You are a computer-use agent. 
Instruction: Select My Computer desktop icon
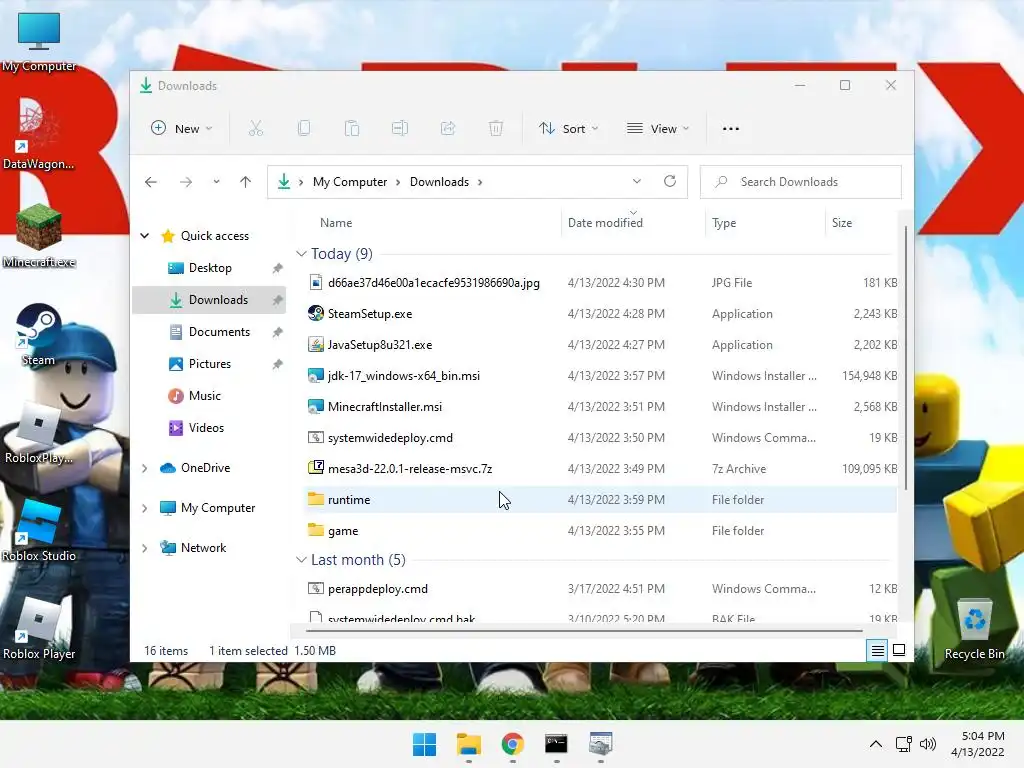39,41
